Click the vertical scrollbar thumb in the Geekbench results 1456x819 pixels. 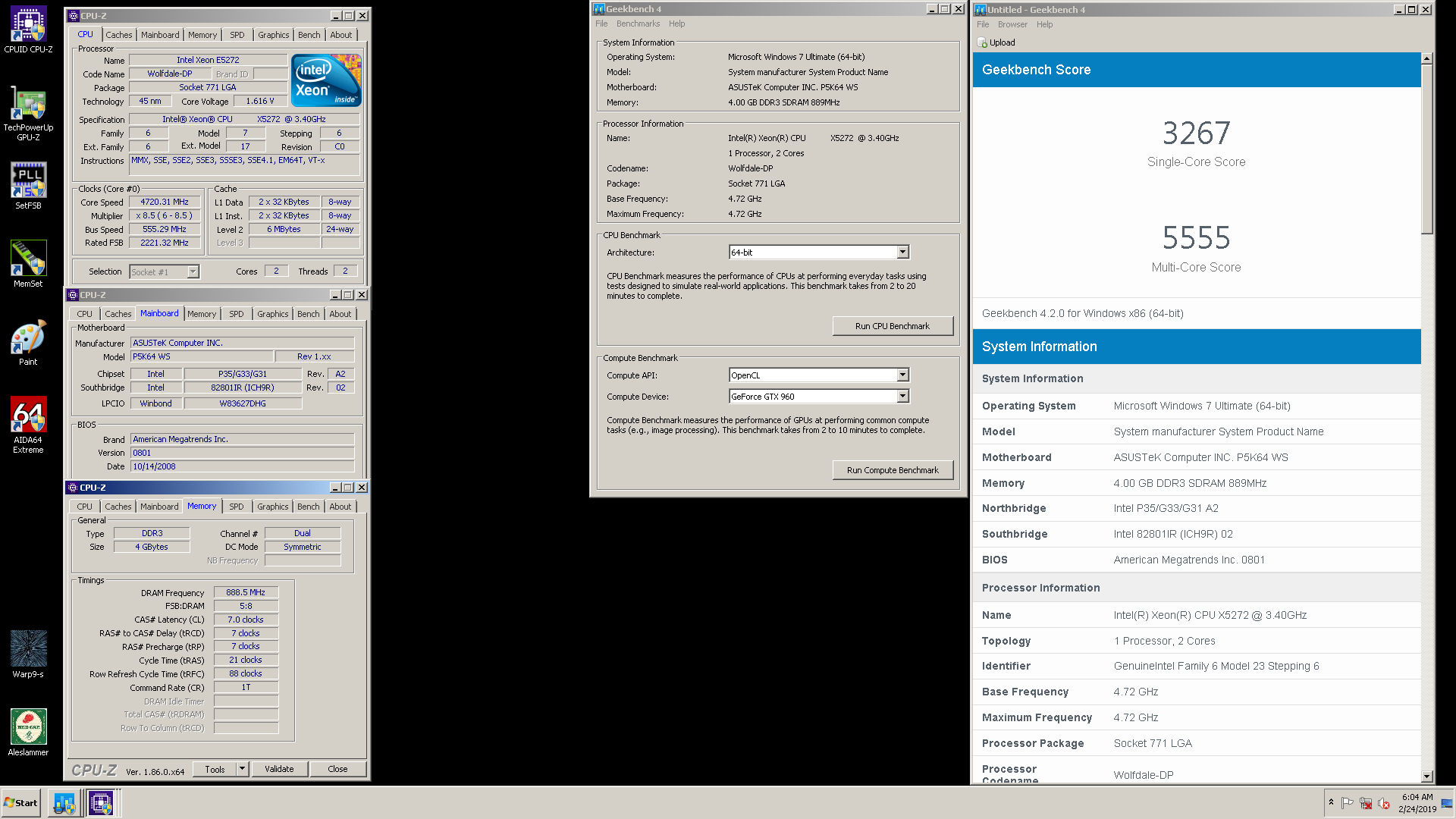pyautogui.click(x=1426, y=149)
